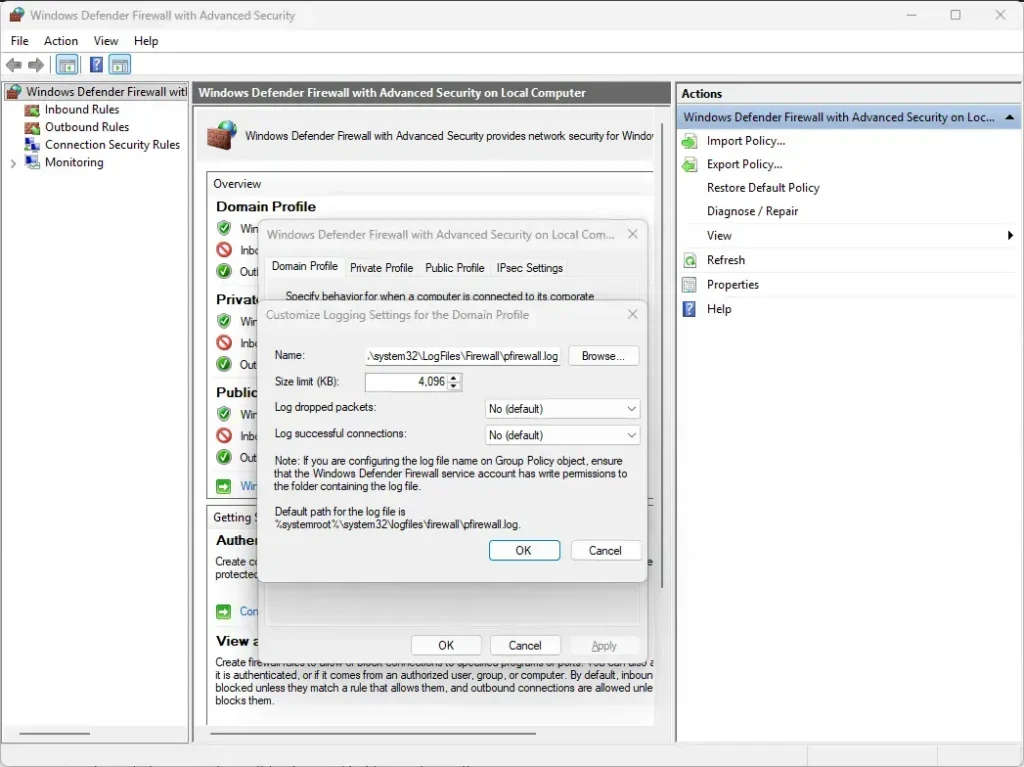Click the blue Help toolbar icon
This screenshot has height=767, width=1024.
96,65
